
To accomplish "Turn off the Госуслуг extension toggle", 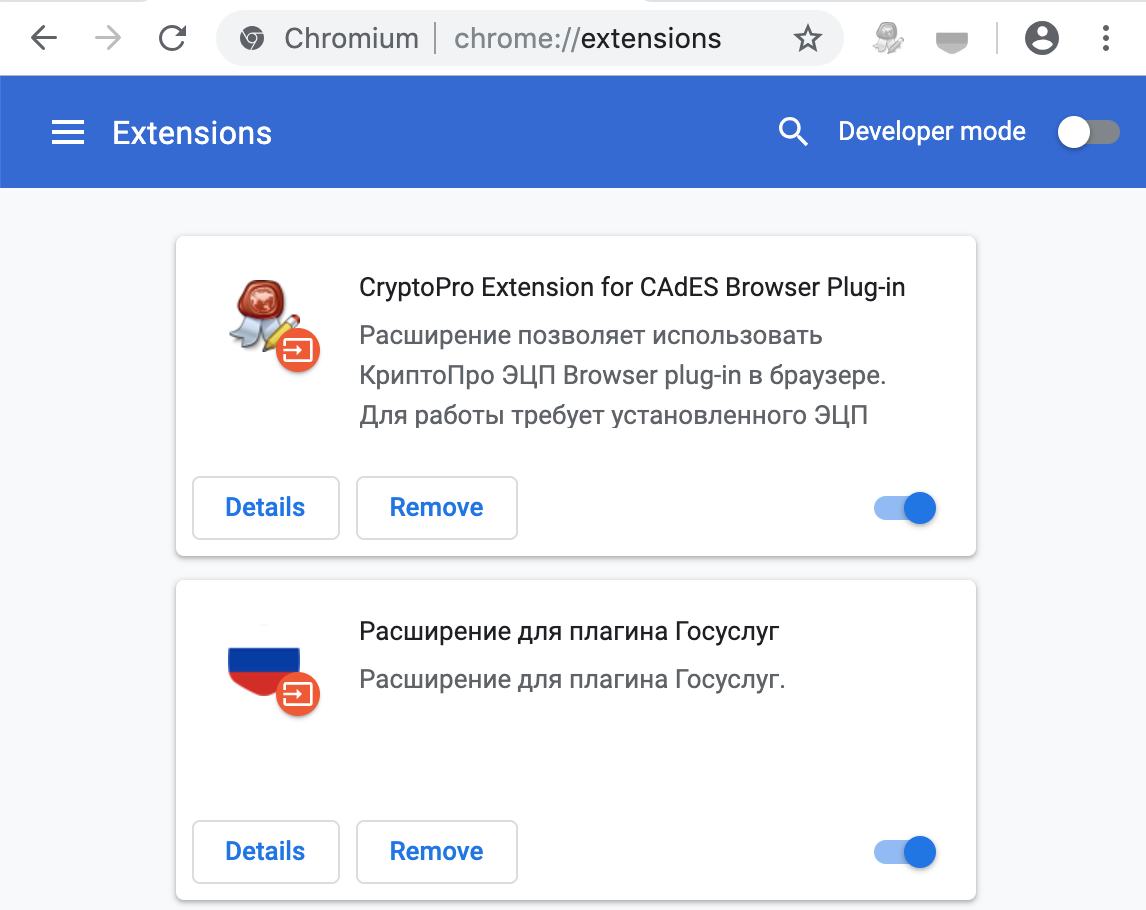I will click(905, 852).
